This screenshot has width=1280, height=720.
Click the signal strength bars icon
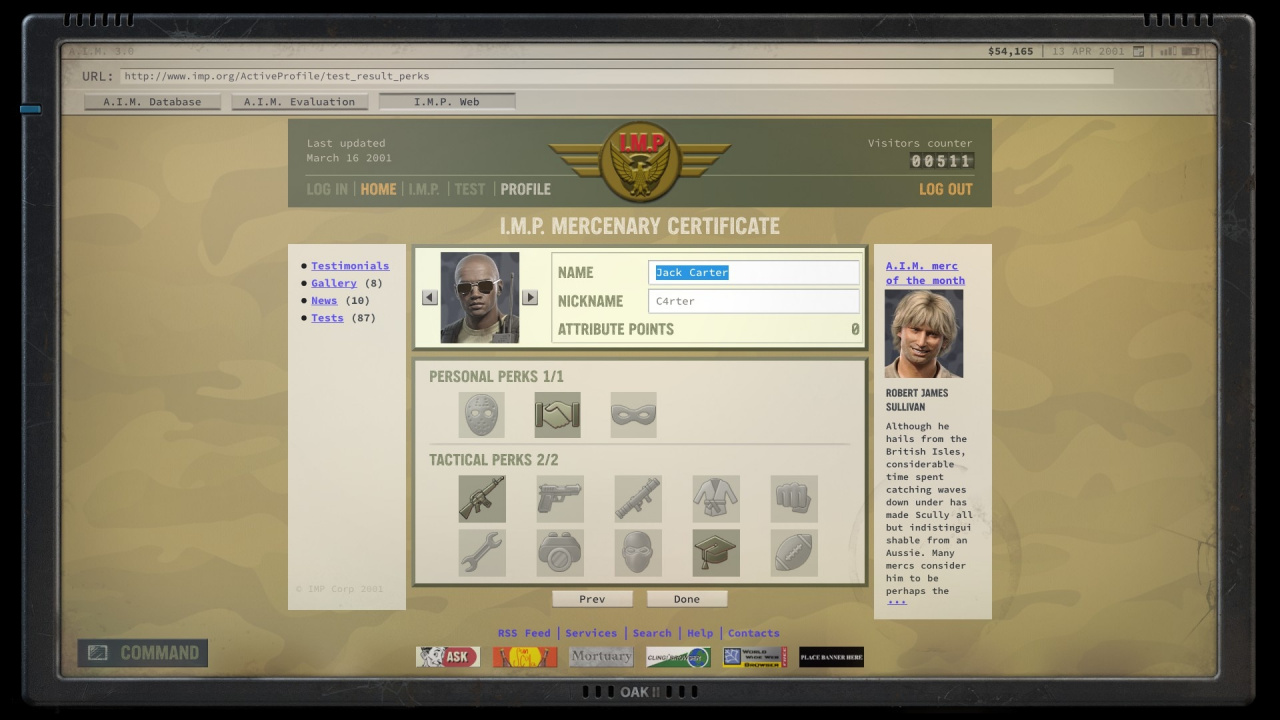pyautogui.click(x=1168, y=51)
